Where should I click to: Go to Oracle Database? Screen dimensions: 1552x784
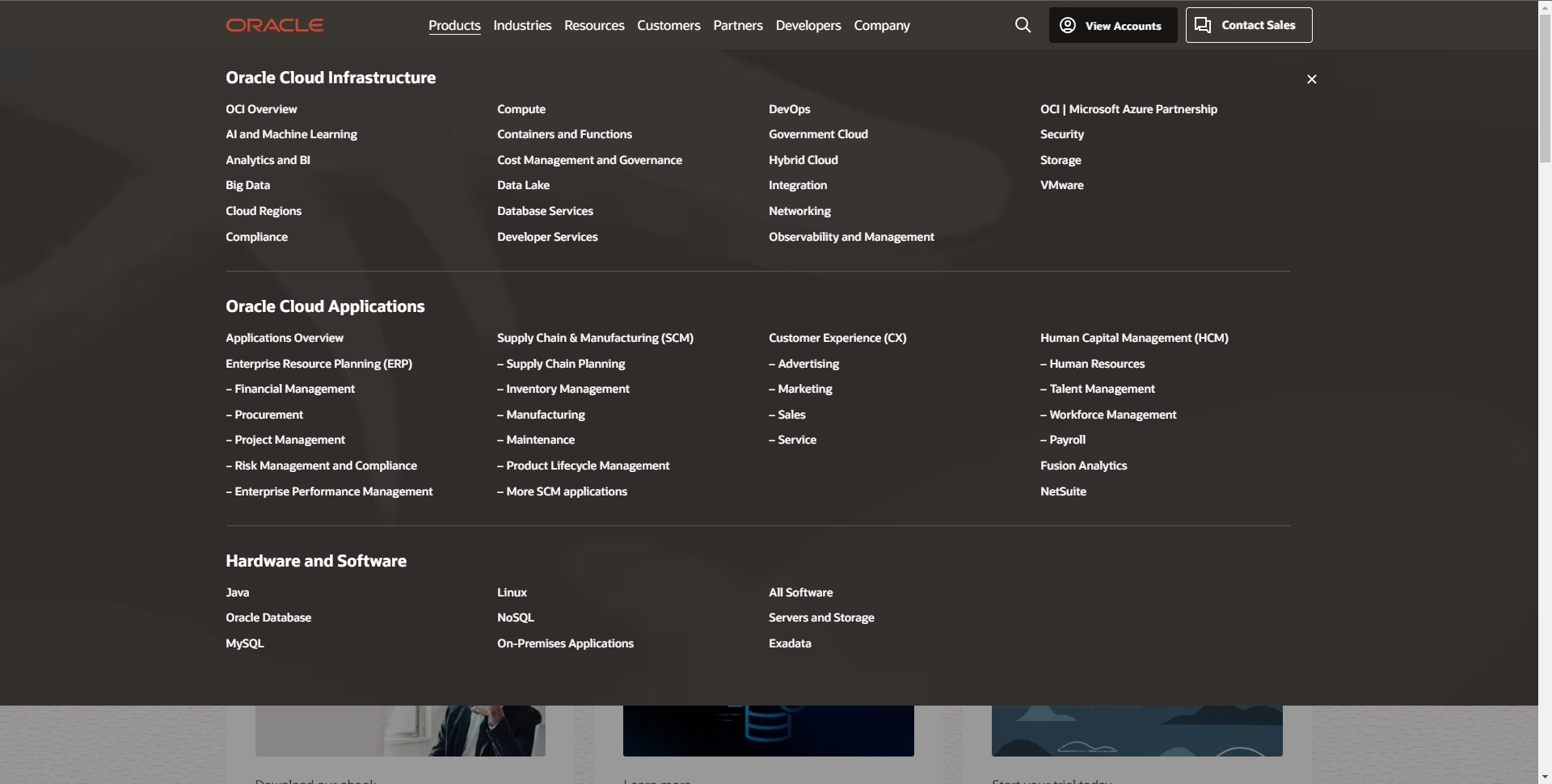pyautogui.click(x=268, y=618)
